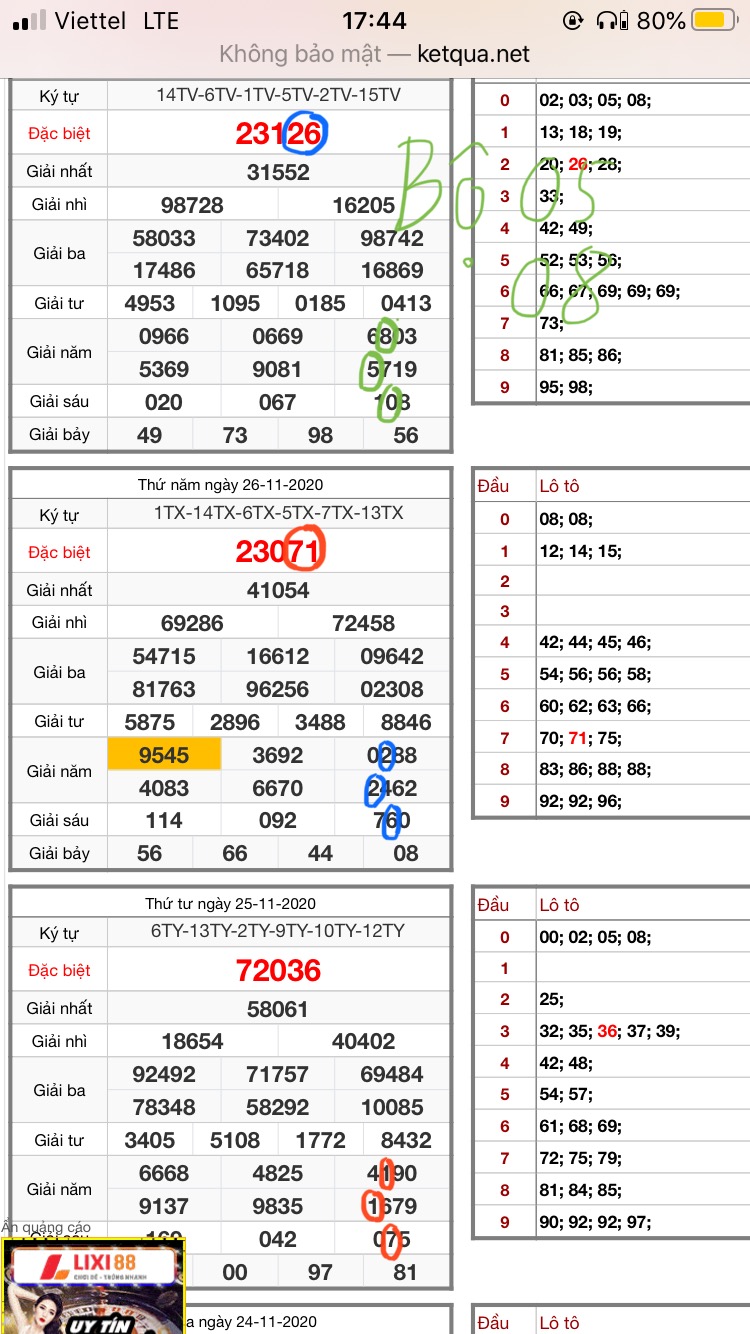Tap fifth prize number 3692

[x=278, y=755]
